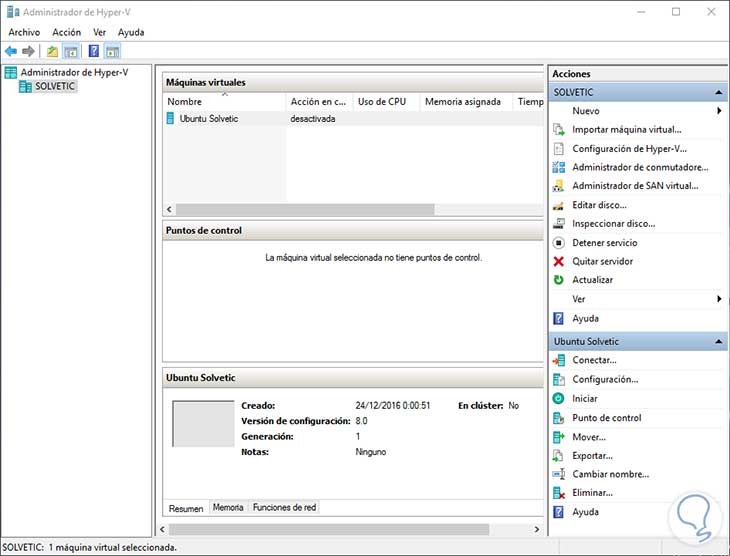Viewport: 730px width, 556px height.
Task: Click the Exportar icon
Action: point(558,455)
